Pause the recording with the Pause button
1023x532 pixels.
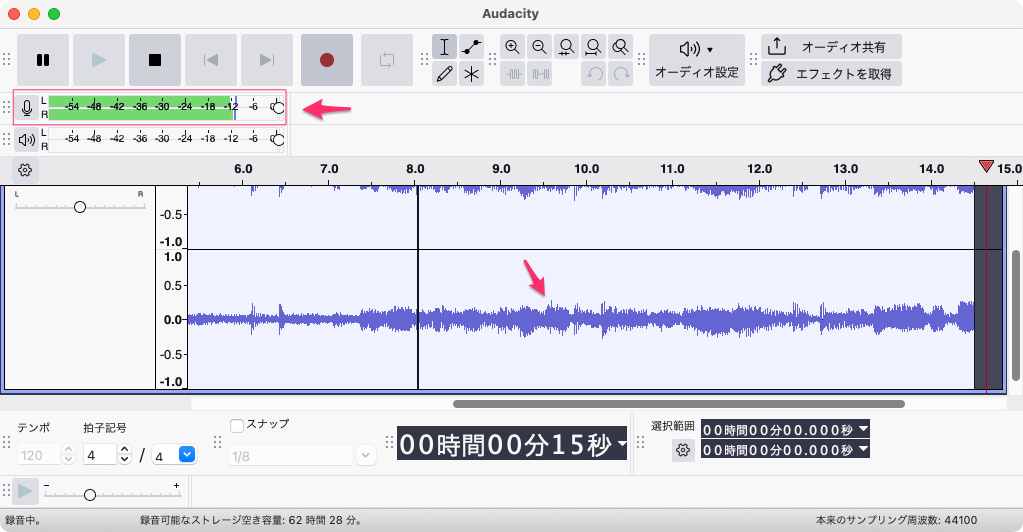coord(43,60)
